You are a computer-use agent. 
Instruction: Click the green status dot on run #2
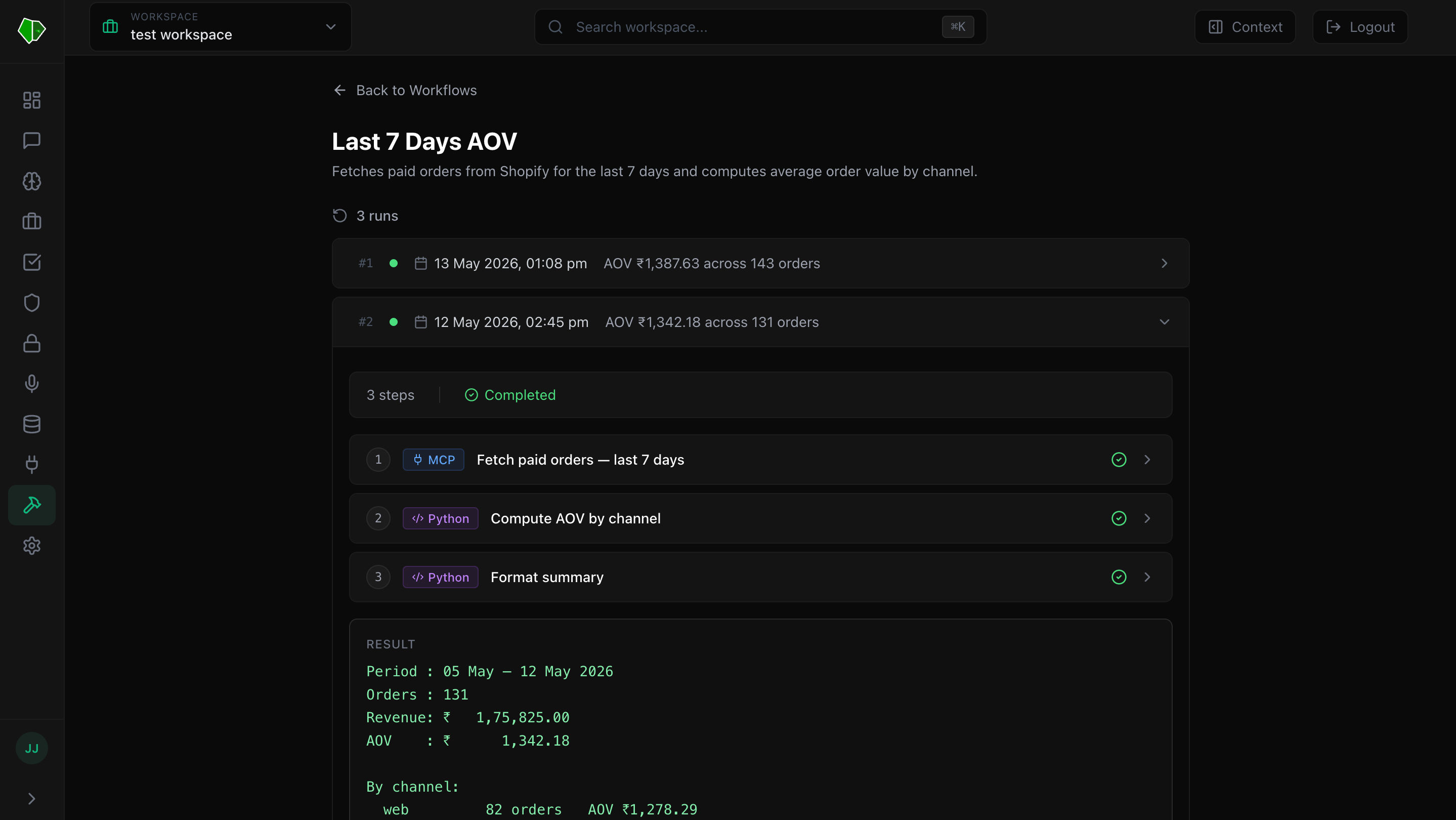click(x=394, y=322)
